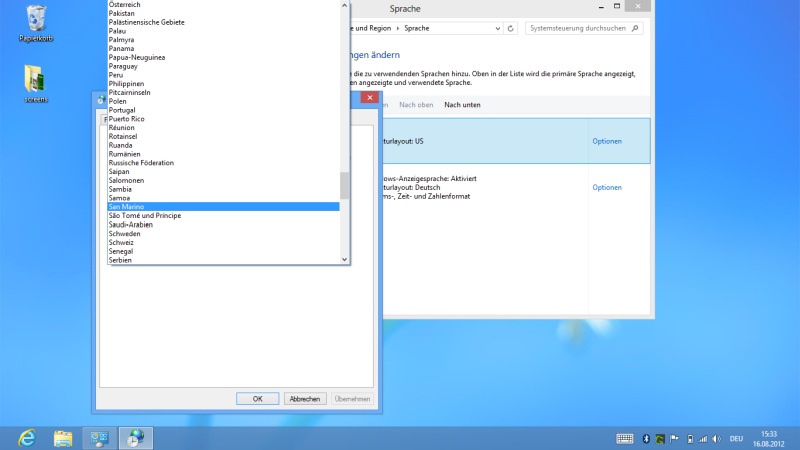This screenshot has height=450, width=800.
Task: Choose Philippinen from the list
Action: pos(223,84)
